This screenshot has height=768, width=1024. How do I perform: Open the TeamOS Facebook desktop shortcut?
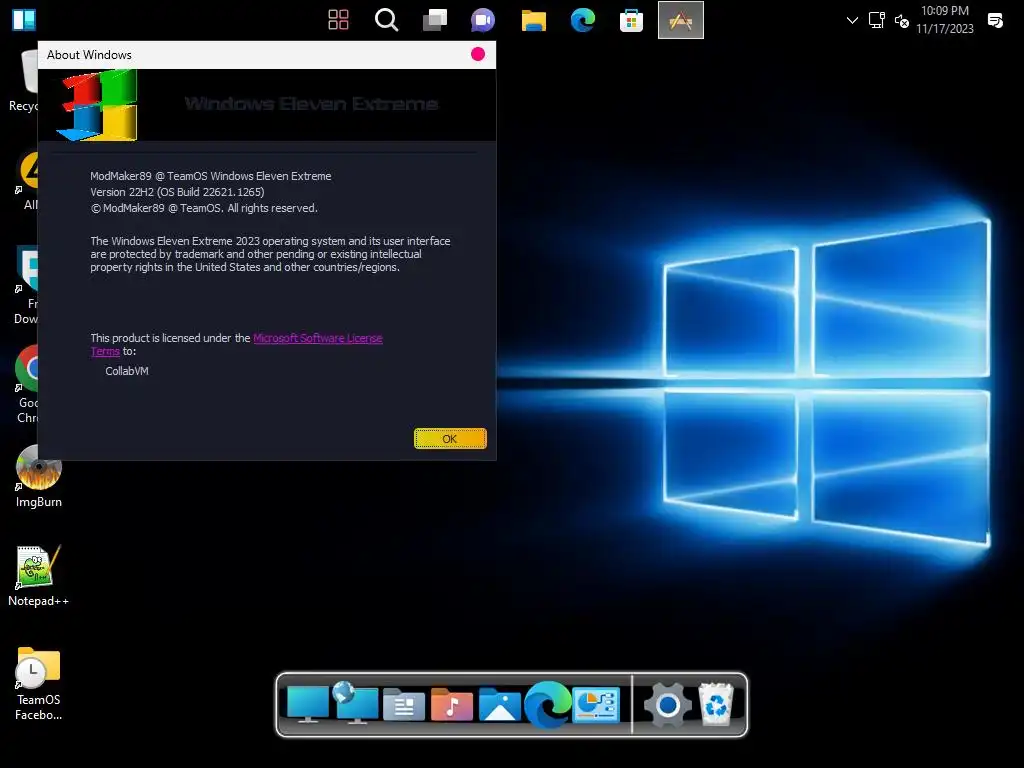pos(39,684)
